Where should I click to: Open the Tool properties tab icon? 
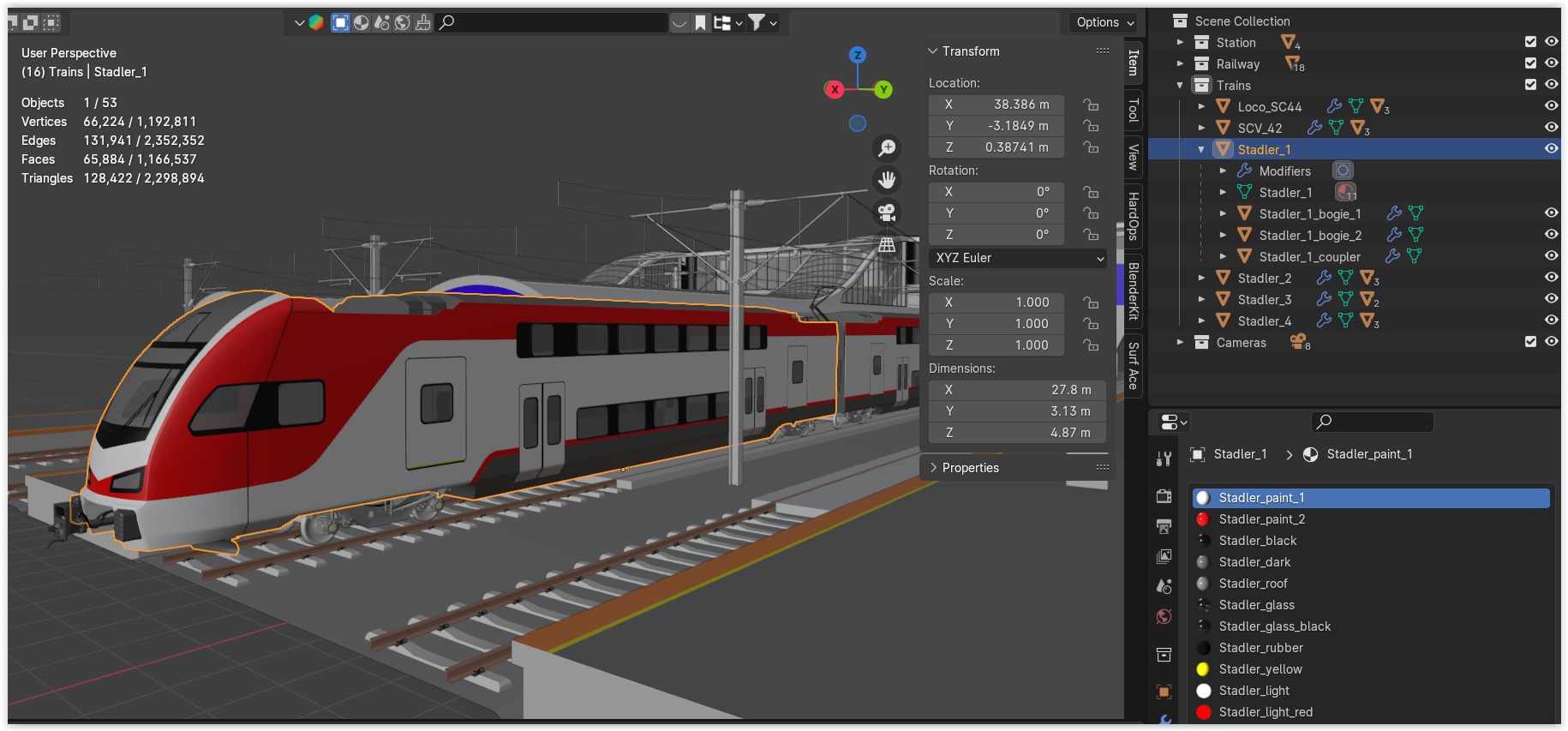coord(1164,459)
